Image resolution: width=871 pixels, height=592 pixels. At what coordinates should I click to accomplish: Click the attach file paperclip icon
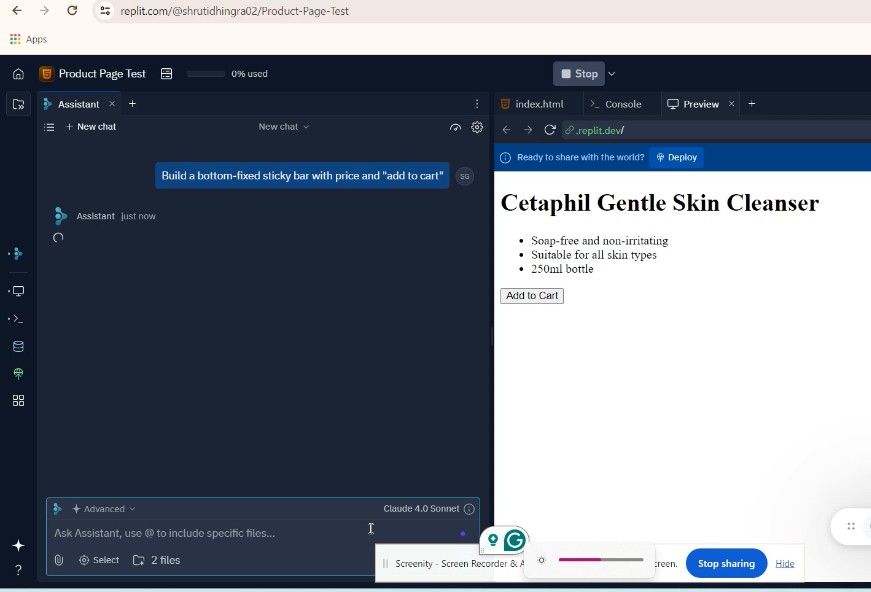[x=59, y=560]
